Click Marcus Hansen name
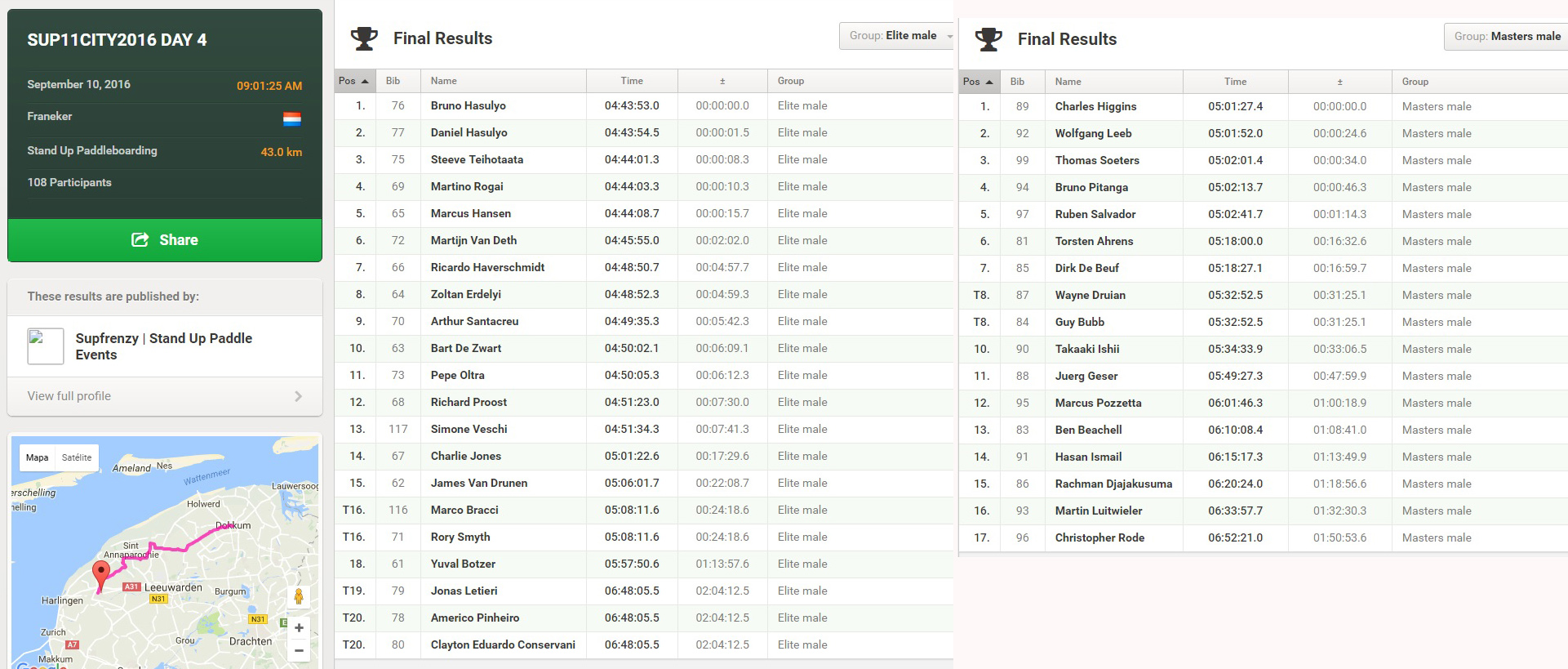The height and width of the screenshot is (669, 1568). pos(471,213)
